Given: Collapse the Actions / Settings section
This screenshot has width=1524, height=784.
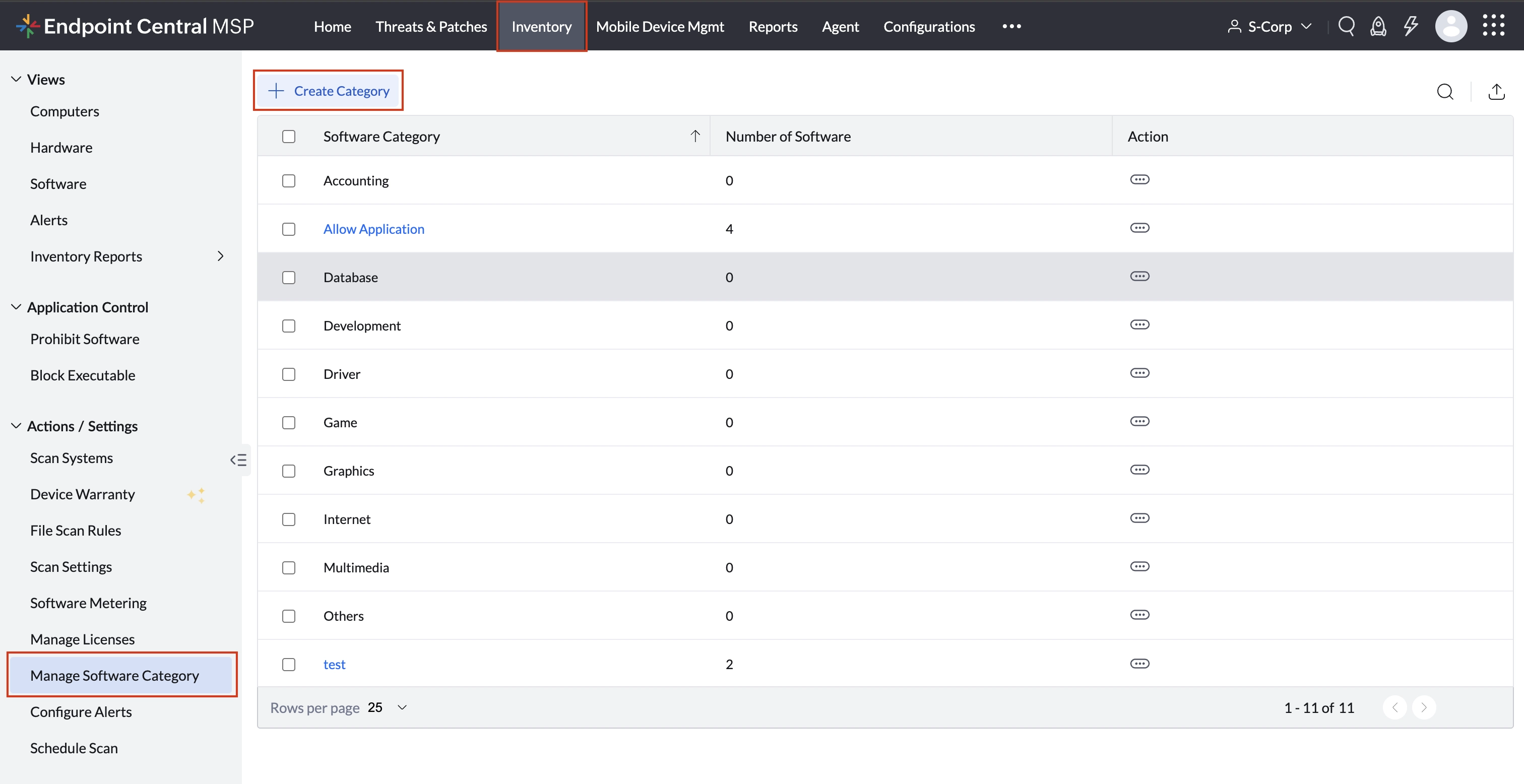Looking at the screenshot, I should click(16, 425).
